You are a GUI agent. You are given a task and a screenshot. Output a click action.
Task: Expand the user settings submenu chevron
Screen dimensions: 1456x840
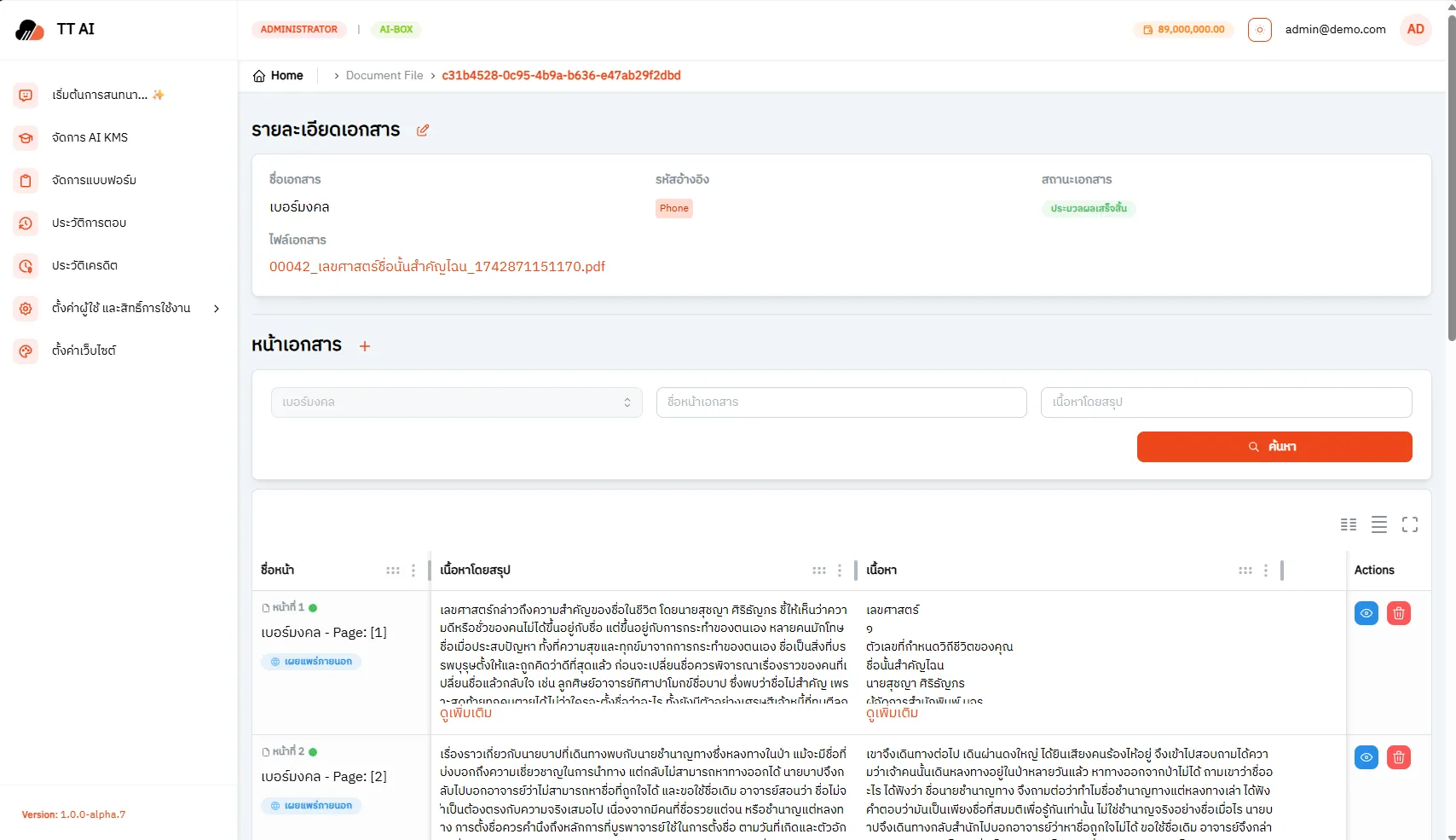217,309
